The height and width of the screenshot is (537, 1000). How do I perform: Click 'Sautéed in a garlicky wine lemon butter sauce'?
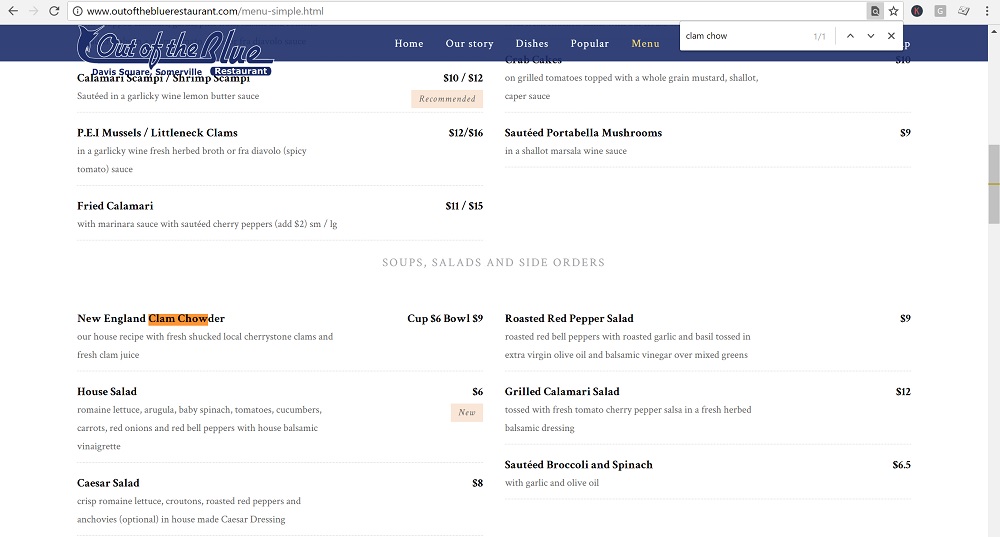[x=168, y=96]
